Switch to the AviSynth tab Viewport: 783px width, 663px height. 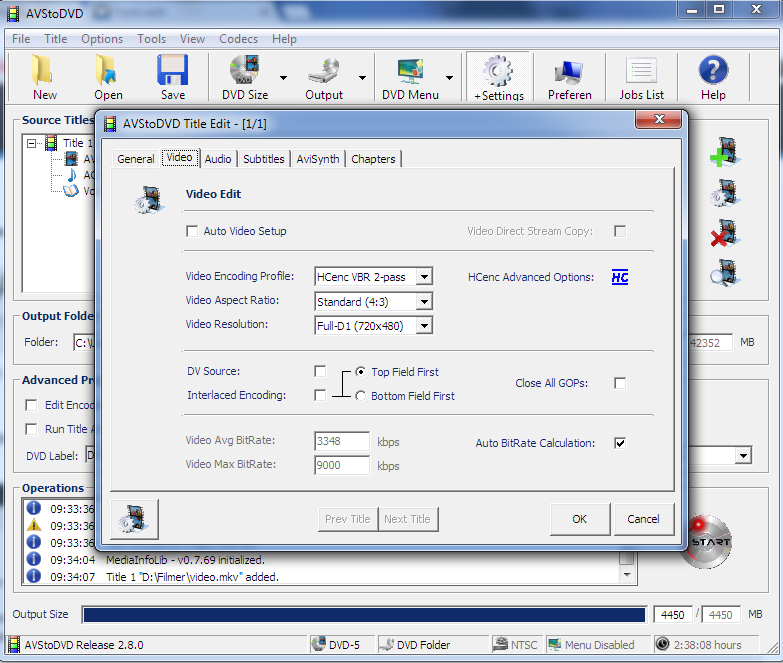coord(318,159)
